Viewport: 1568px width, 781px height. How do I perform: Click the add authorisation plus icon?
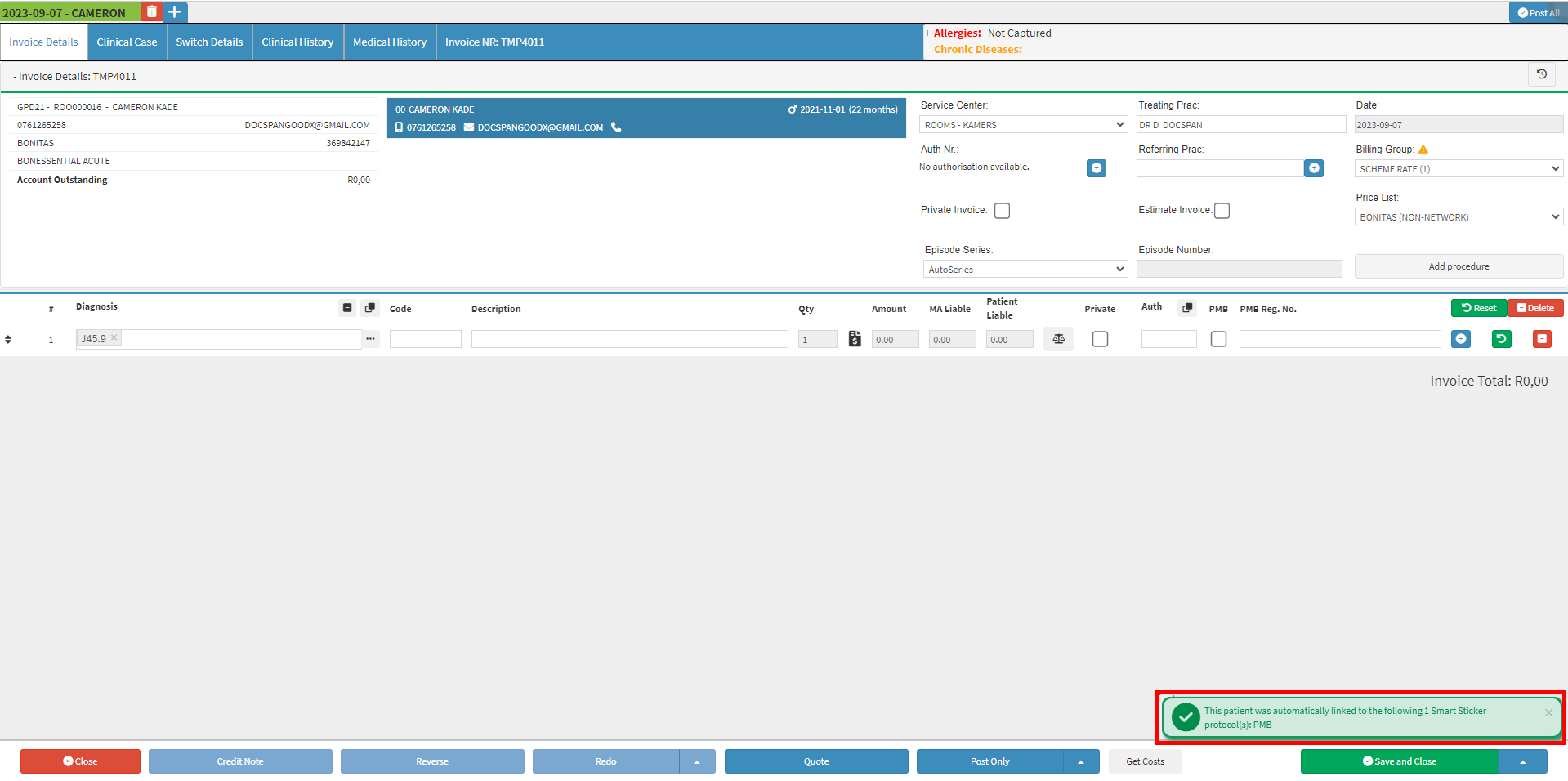click(1096, 168)
